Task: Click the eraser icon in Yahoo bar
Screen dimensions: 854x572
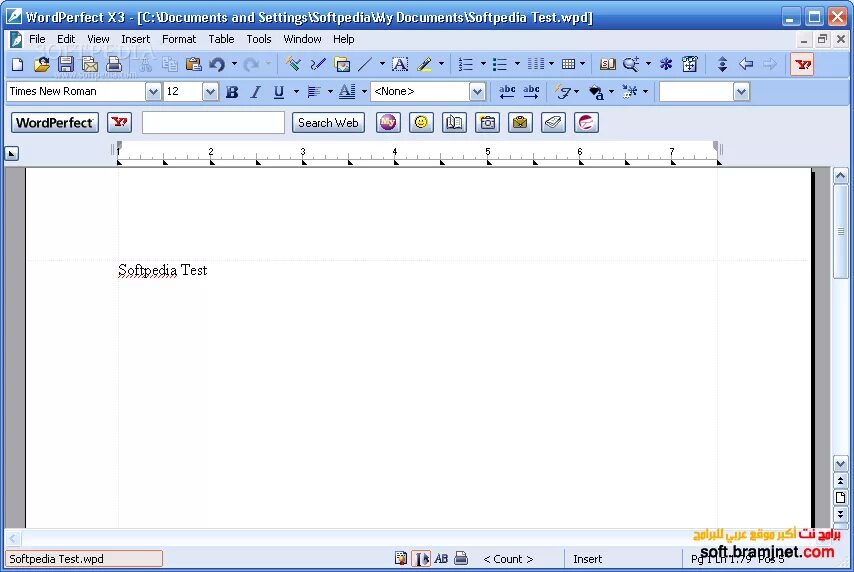Action: click(x=553, y=123)
